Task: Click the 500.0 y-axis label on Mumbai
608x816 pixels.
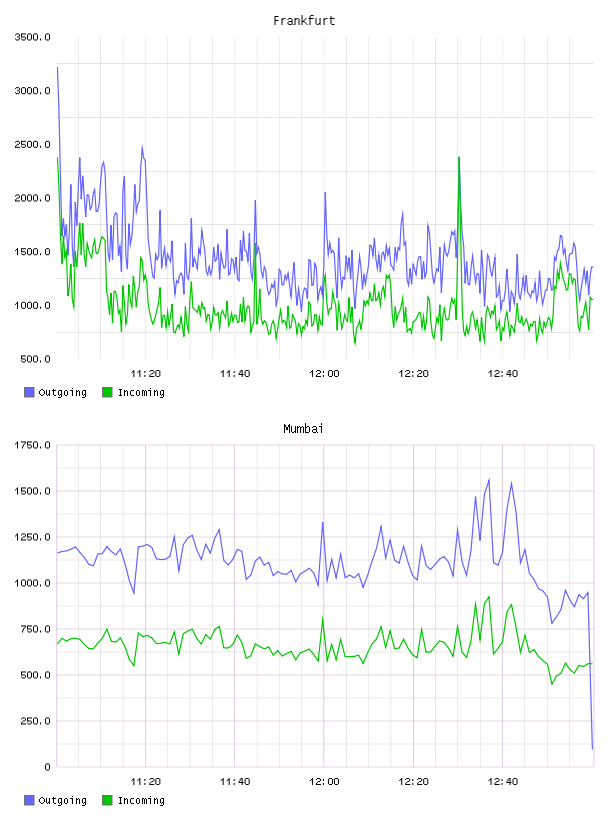Action: [35, 675]
